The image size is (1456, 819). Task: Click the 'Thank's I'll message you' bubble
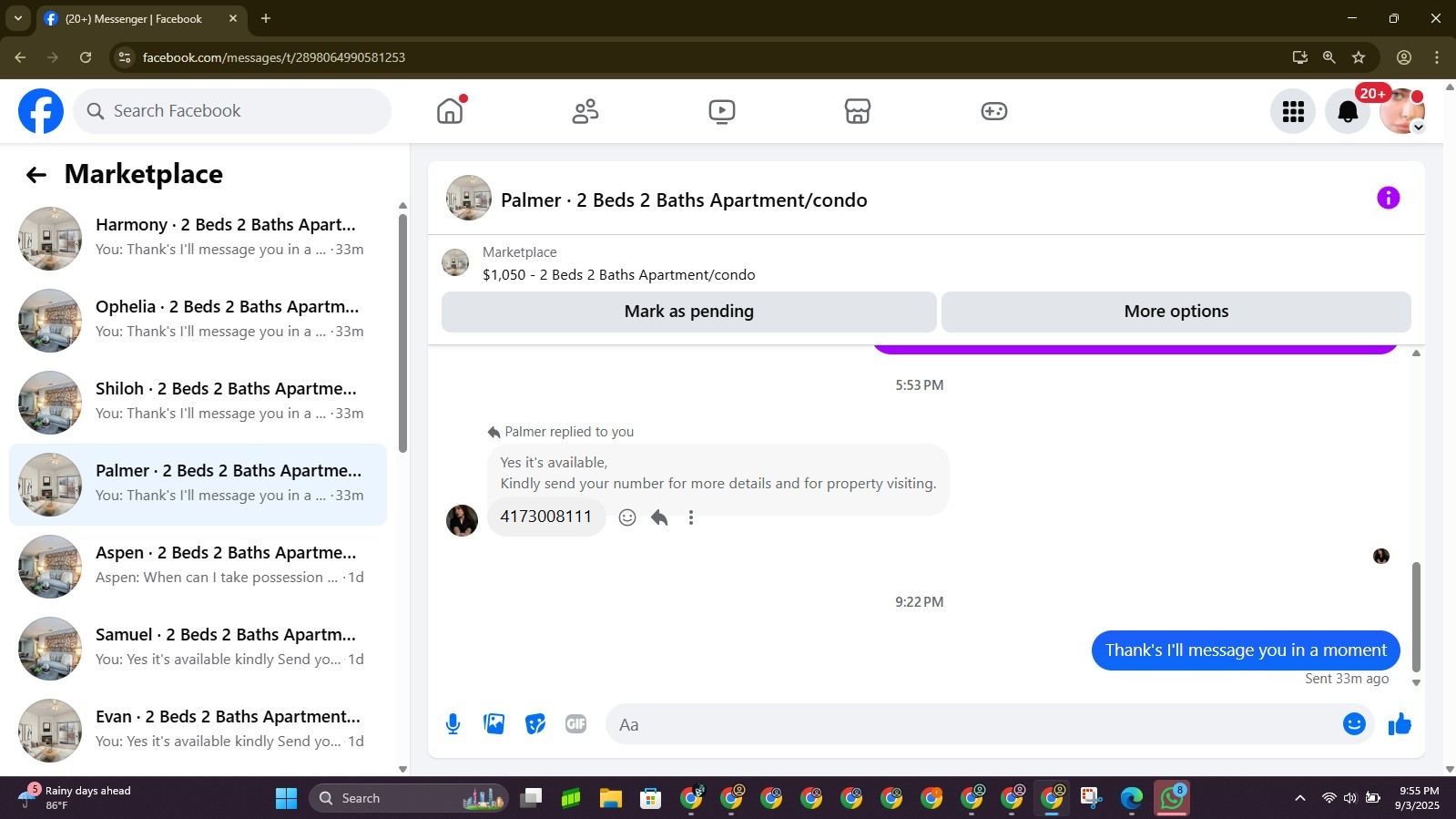click(x=1246, y=650)
